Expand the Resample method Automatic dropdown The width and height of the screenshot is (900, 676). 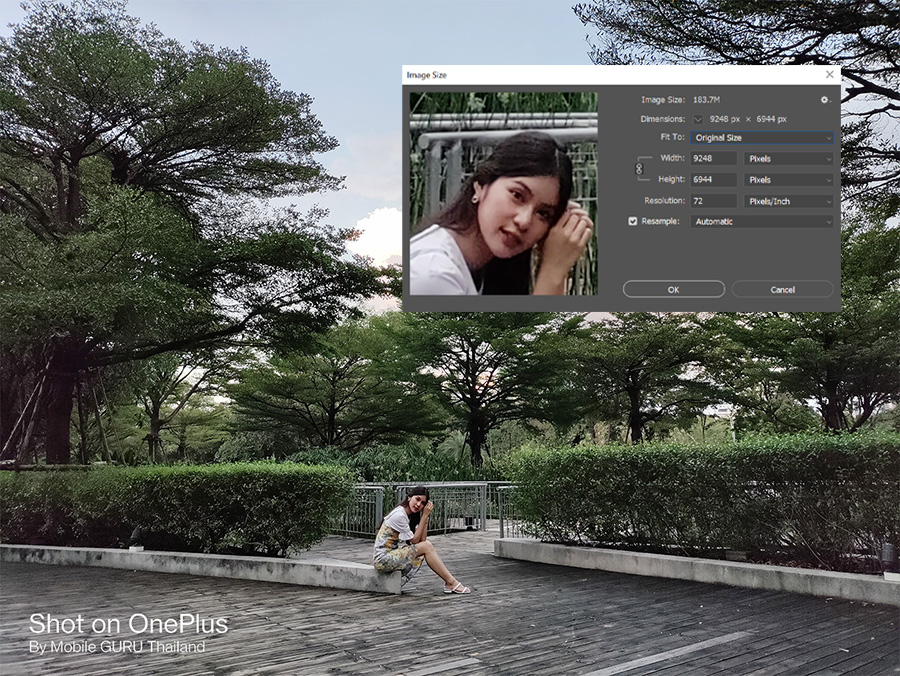click(762, 221)
